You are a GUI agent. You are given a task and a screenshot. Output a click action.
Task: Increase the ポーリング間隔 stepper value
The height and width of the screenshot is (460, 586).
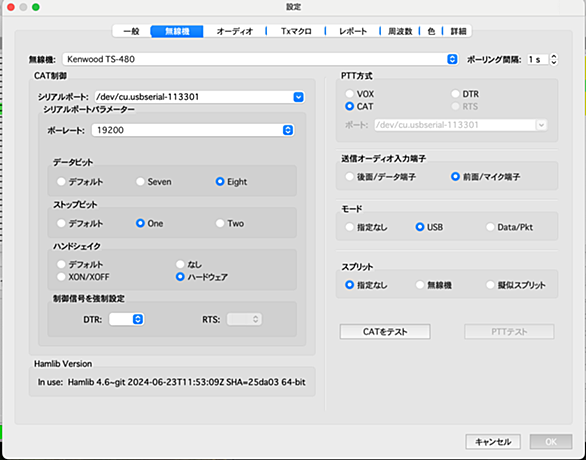coord(554,56)
